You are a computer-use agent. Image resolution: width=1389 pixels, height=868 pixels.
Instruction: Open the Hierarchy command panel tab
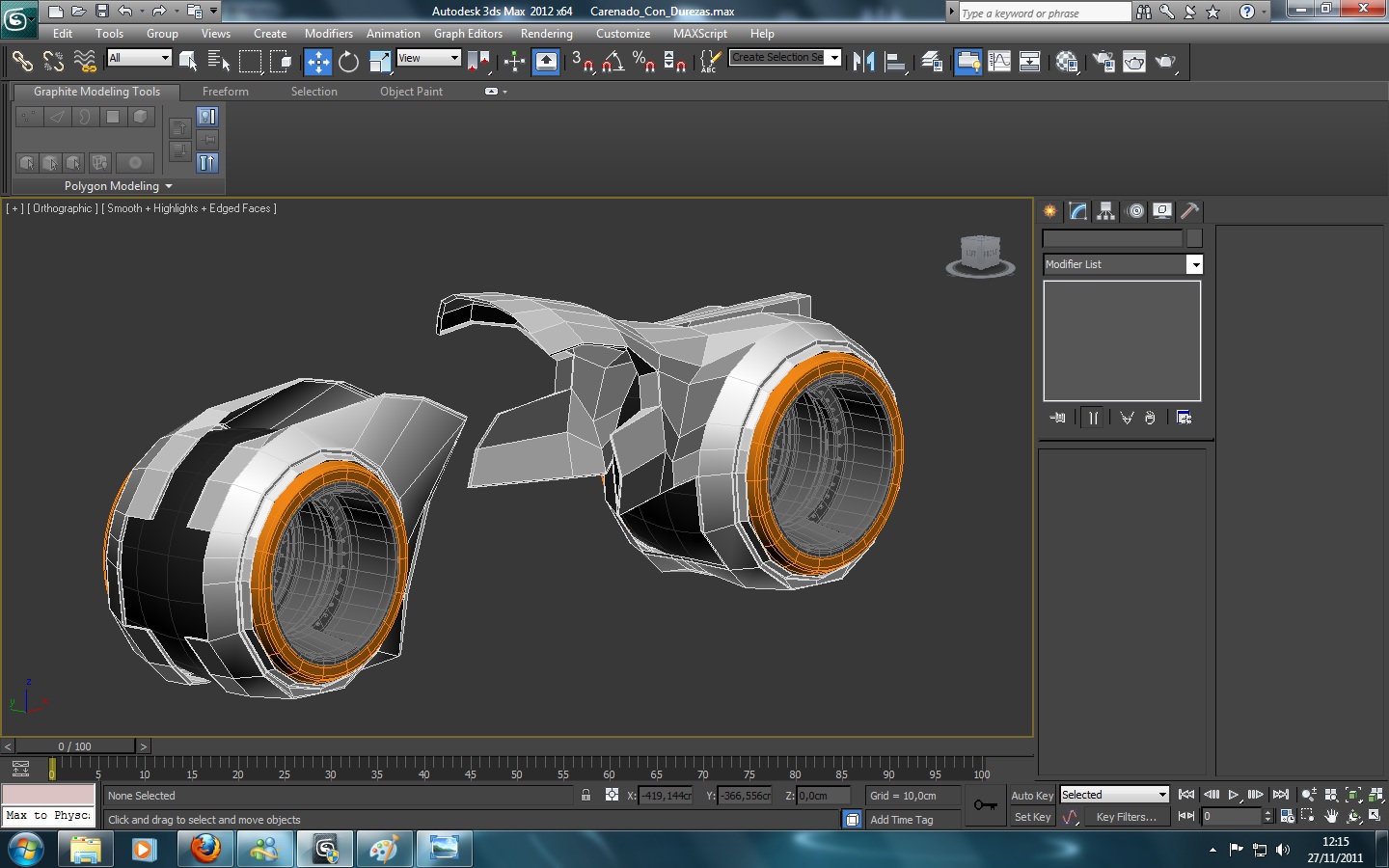[x=1106, y=211]
